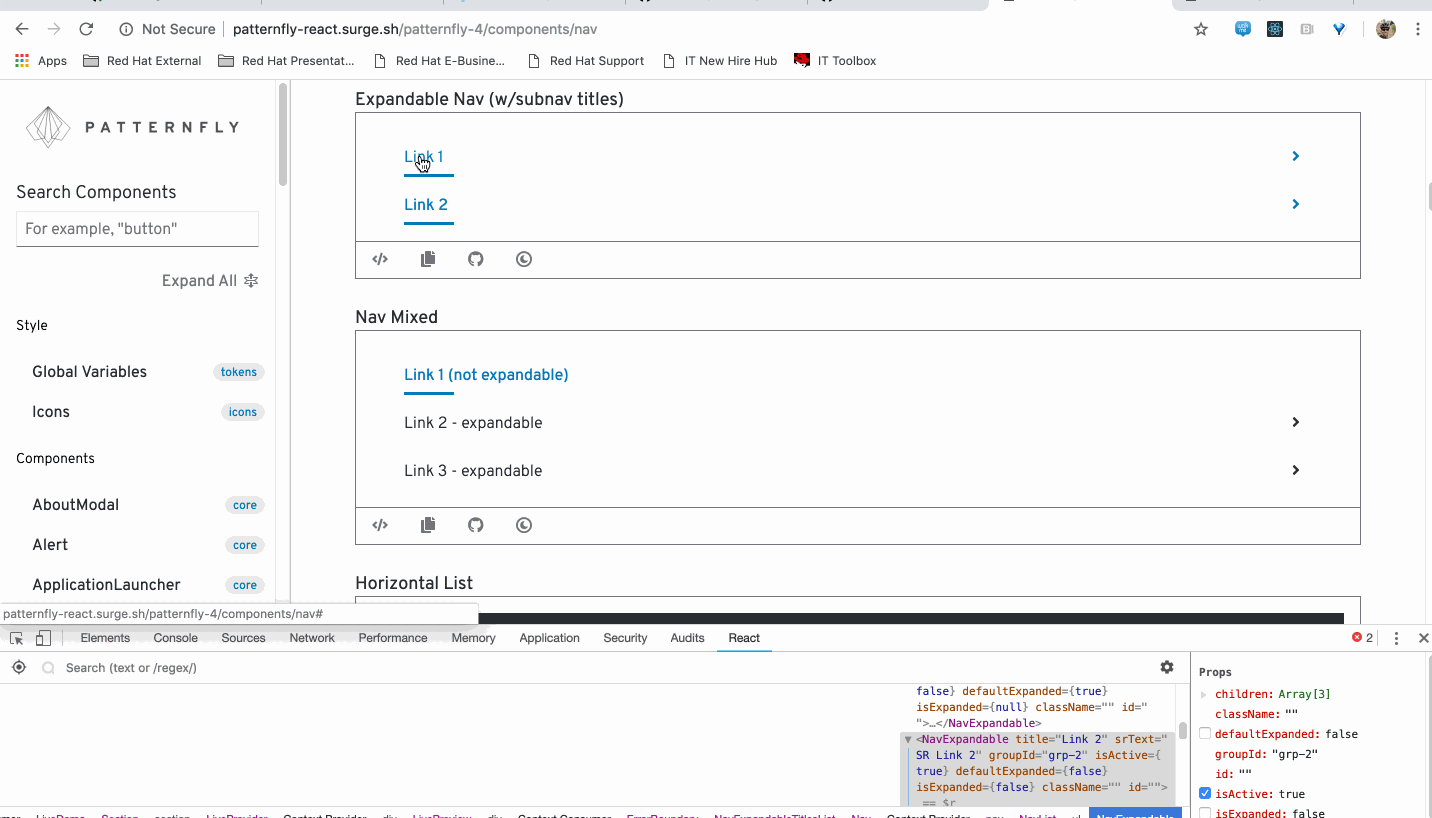1432x818 pixels.
Task: Open the Apps grid in bookmarks bar
Action: [x=41, y=61]
